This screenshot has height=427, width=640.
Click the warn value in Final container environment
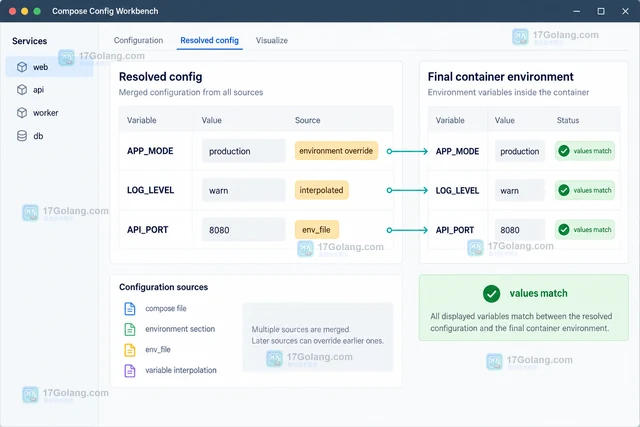(520, 190)
